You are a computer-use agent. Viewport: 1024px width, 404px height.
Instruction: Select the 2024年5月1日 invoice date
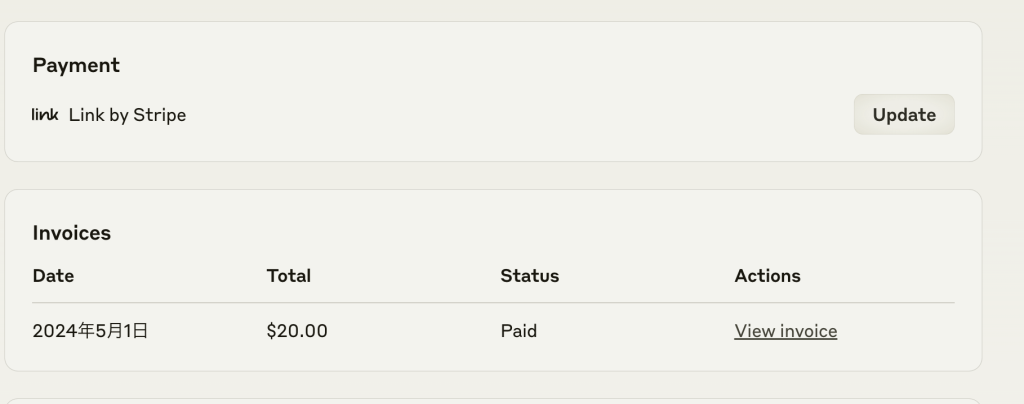(x=90, y=331)
